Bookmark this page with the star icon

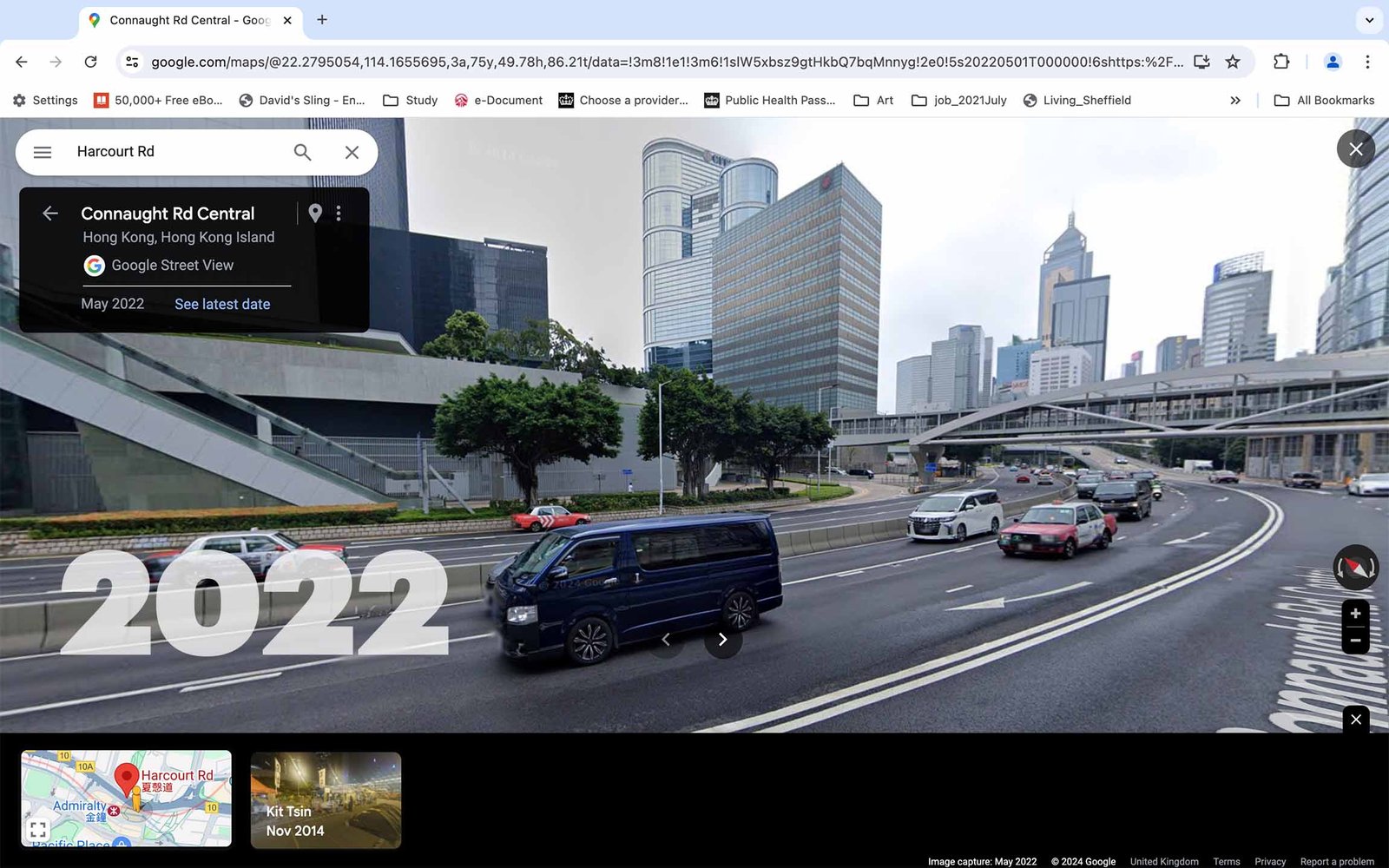[x=1233, y=62]
